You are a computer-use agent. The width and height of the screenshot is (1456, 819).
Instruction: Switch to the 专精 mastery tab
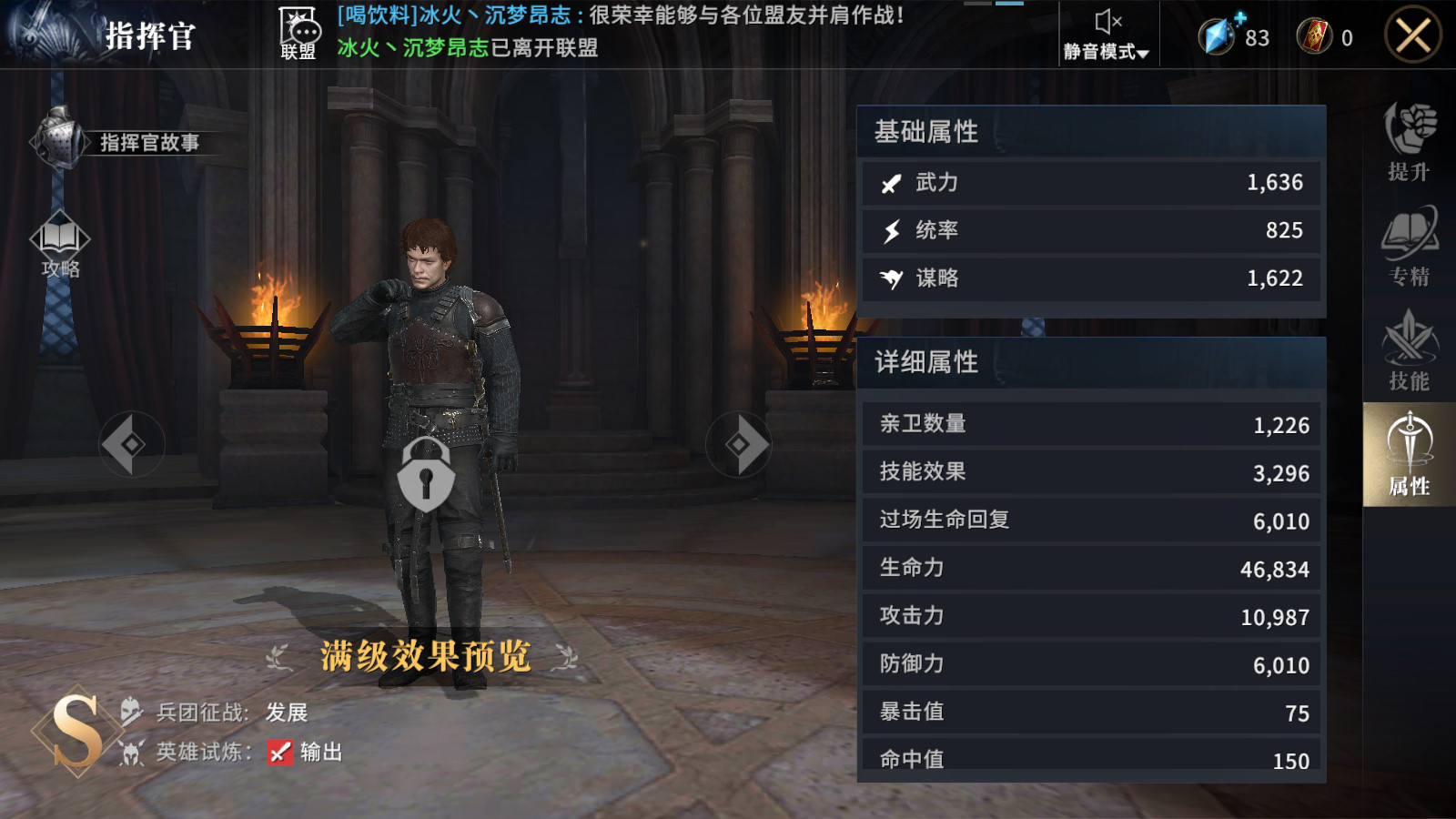coord(1409,247)
